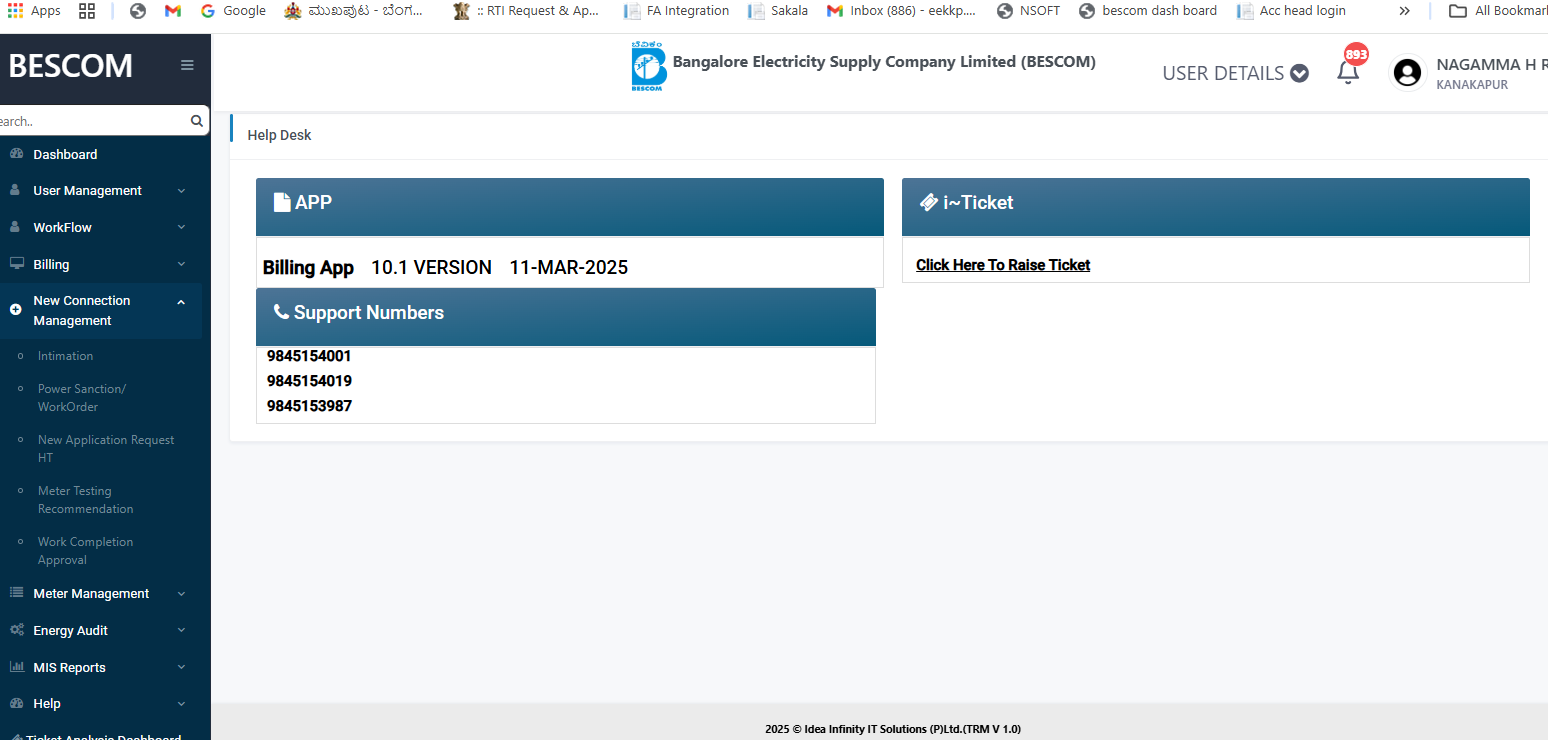
Task: Focus the sidebar search input field
Action: coord(95,121)
